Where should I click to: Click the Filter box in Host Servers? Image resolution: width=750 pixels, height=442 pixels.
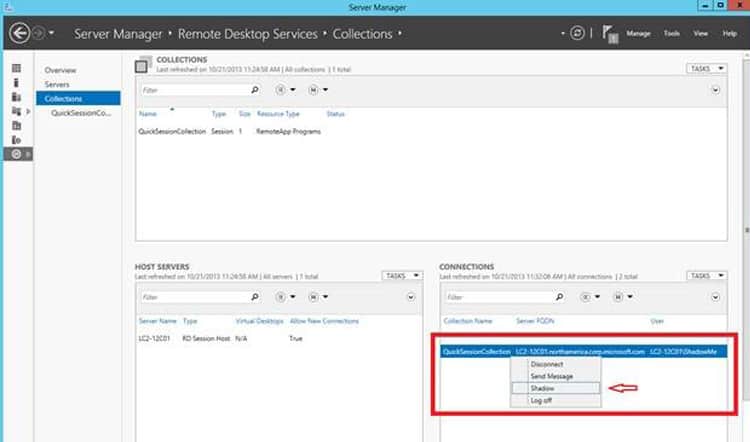194,297
